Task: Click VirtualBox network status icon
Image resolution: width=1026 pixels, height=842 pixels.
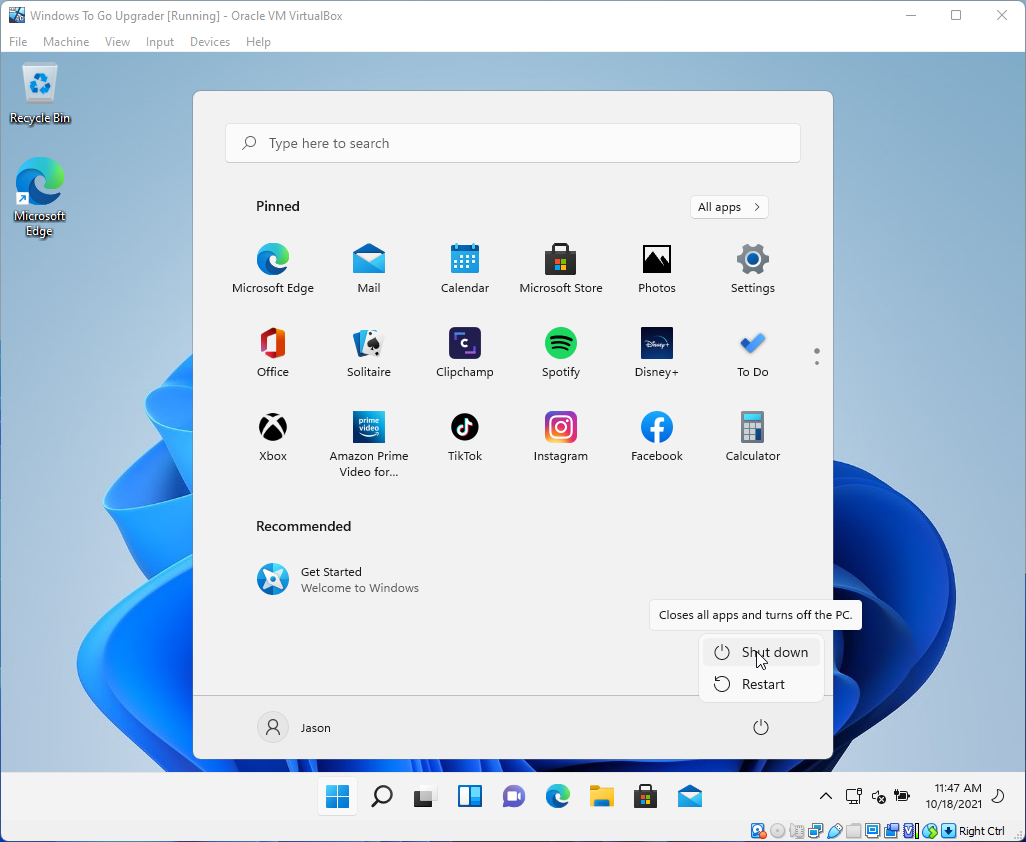Action: point(815,831)
